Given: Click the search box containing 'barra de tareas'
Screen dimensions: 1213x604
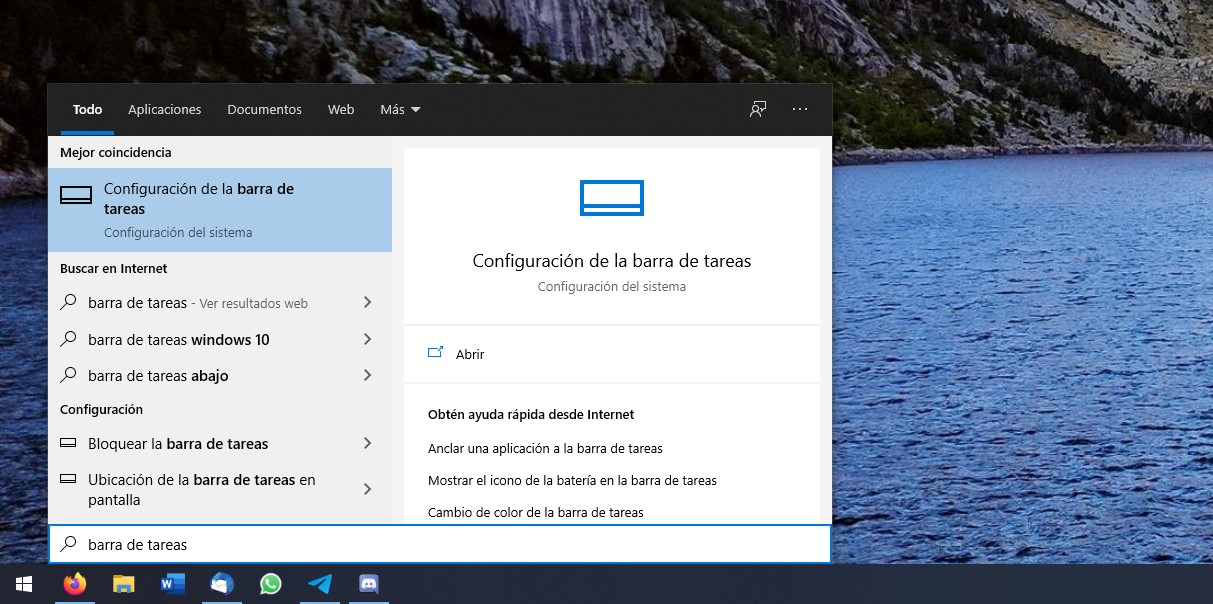Looking at the screenshot, I should (x=440, y=545).
